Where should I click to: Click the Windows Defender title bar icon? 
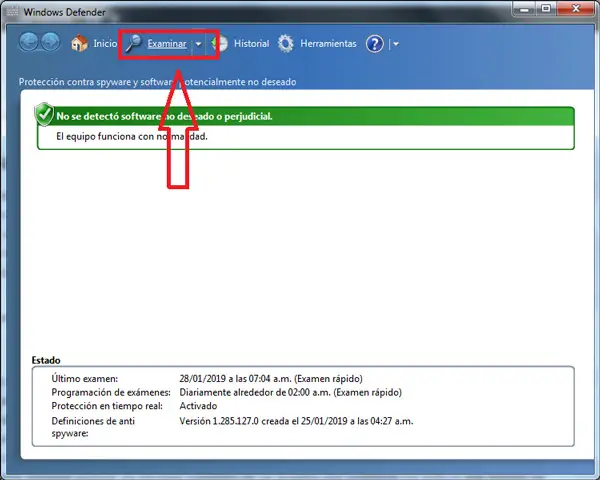[x=12, y=12]
